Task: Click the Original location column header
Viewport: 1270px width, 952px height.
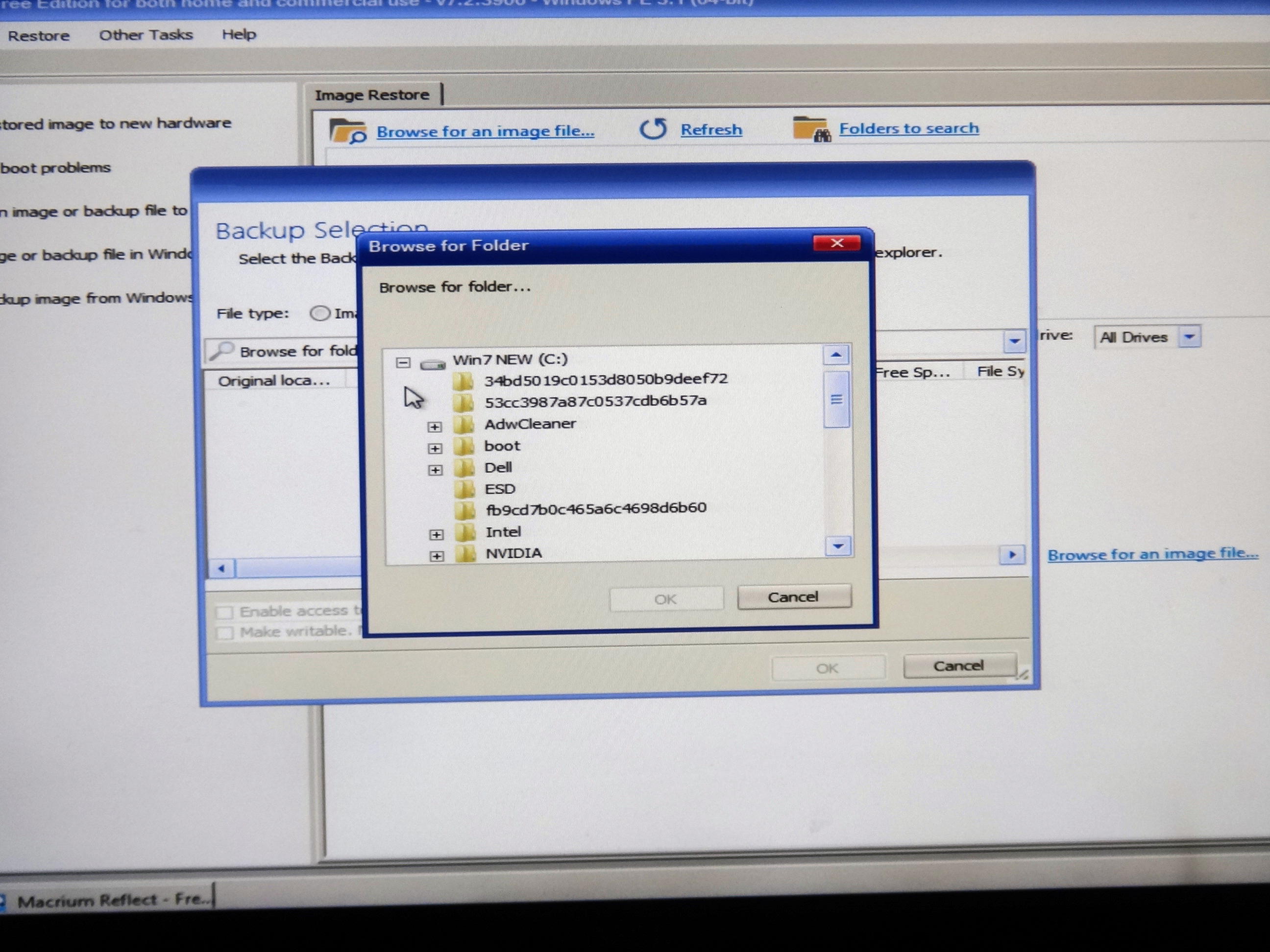Action: click(274, 381)
